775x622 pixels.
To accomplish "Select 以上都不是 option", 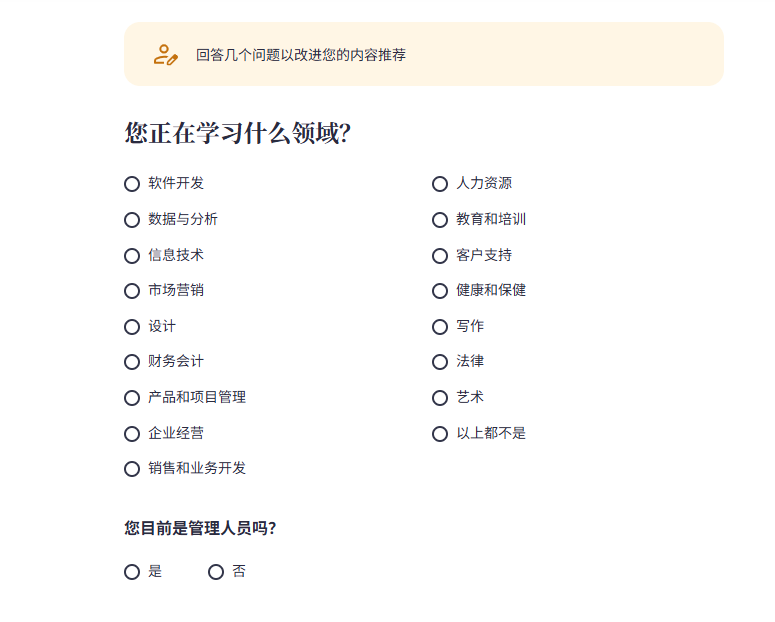I will click(x=440, y=434).
